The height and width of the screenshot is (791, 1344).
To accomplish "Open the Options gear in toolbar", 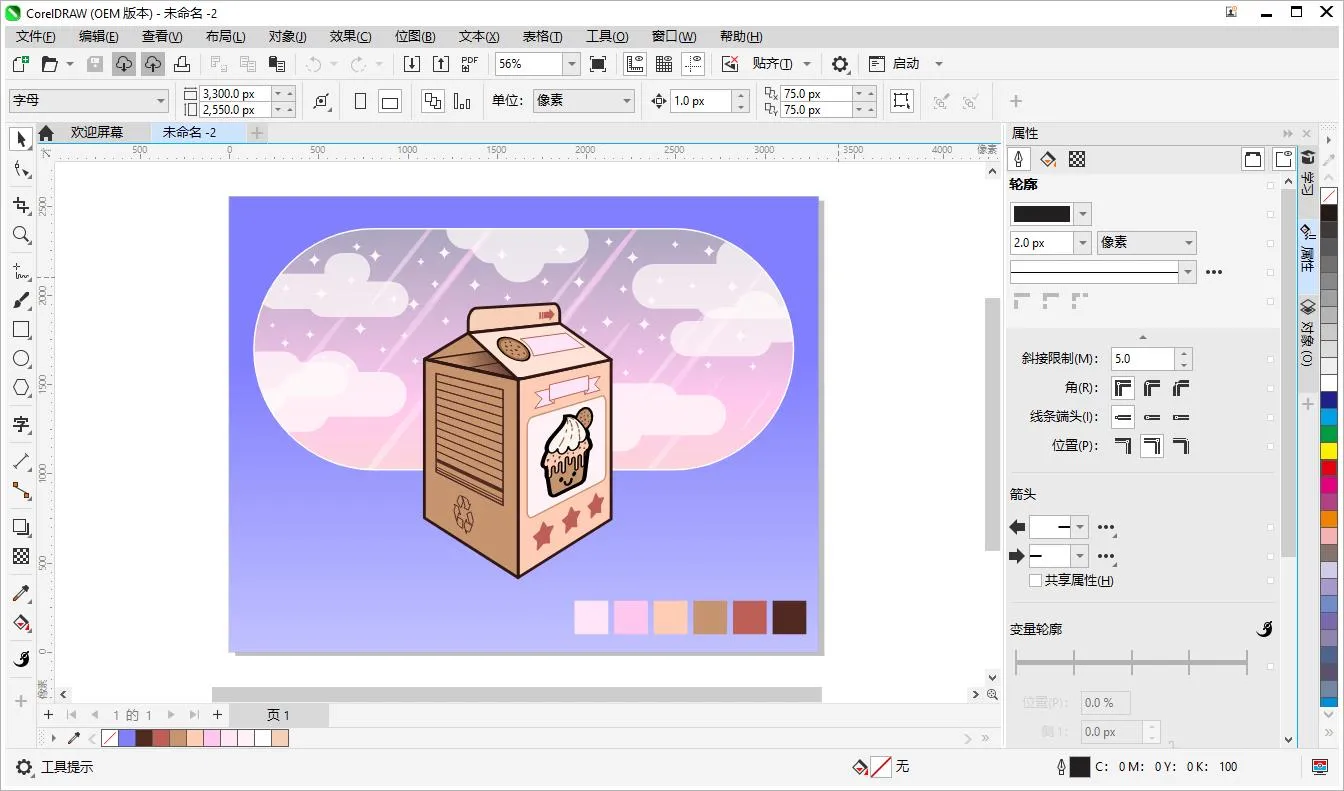I will pyautogui.click(x=840, y=64).
